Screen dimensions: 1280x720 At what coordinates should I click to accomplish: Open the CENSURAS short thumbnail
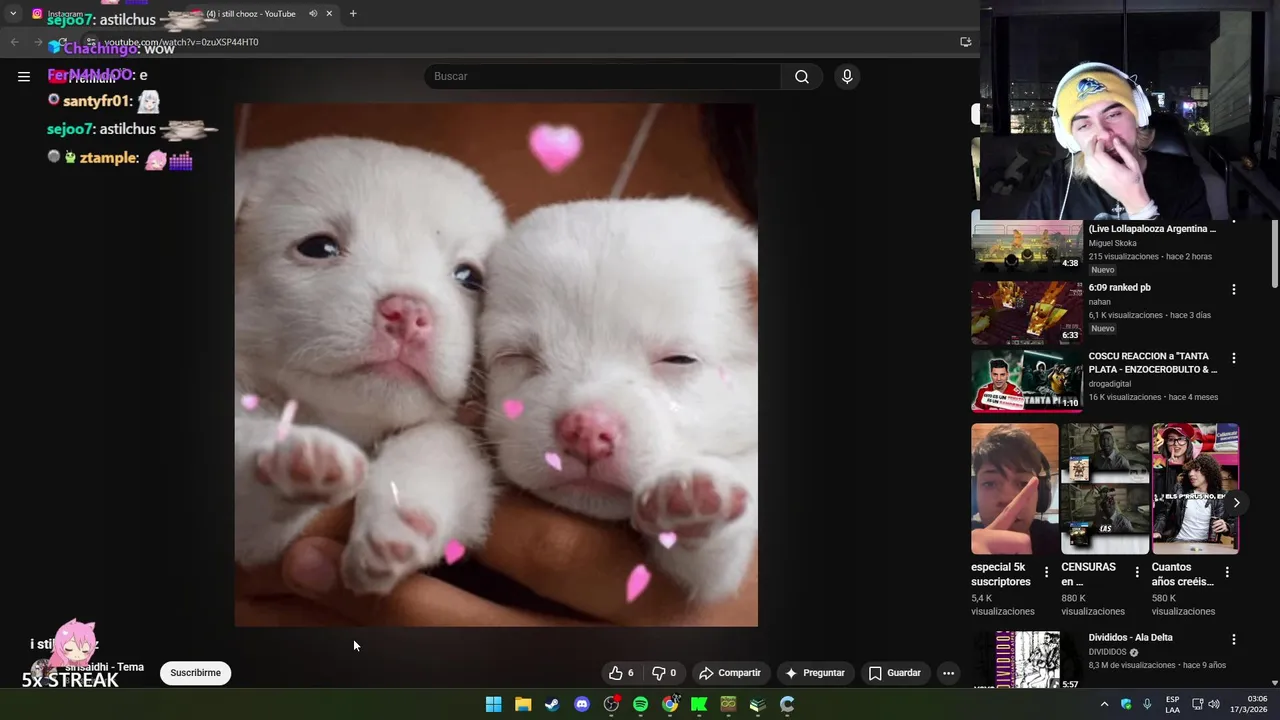(x=1105, y=489)
